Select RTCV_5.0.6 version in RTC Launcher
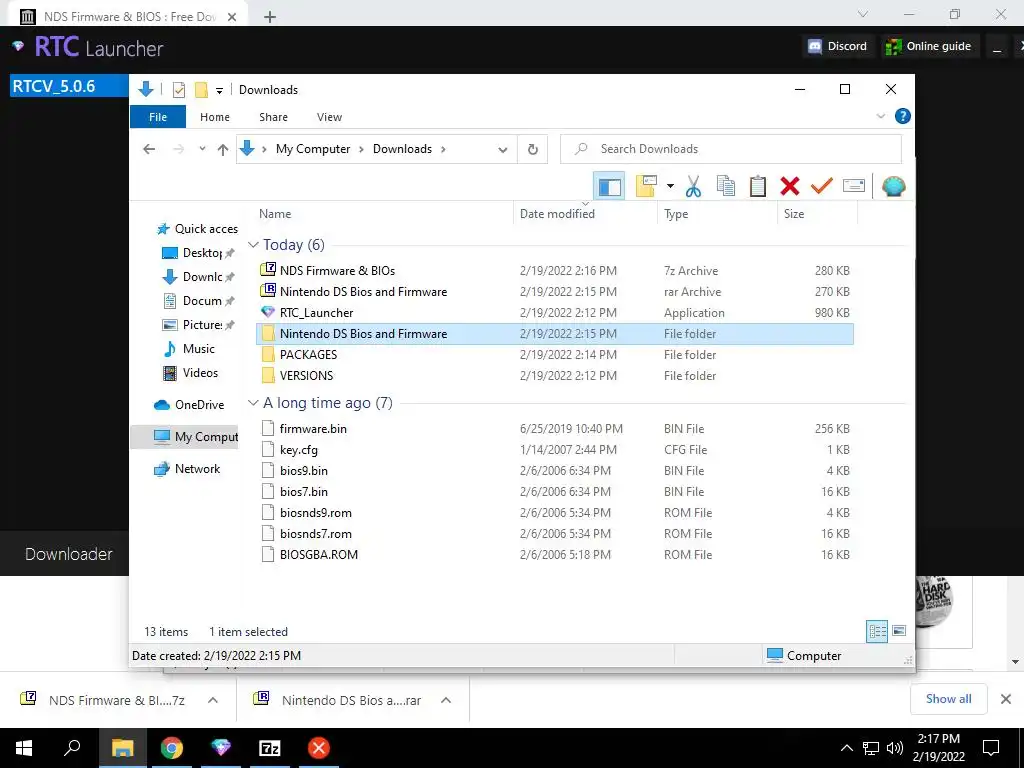The width and height of the screenshot is (1024, 768). [x=69, y=86]
